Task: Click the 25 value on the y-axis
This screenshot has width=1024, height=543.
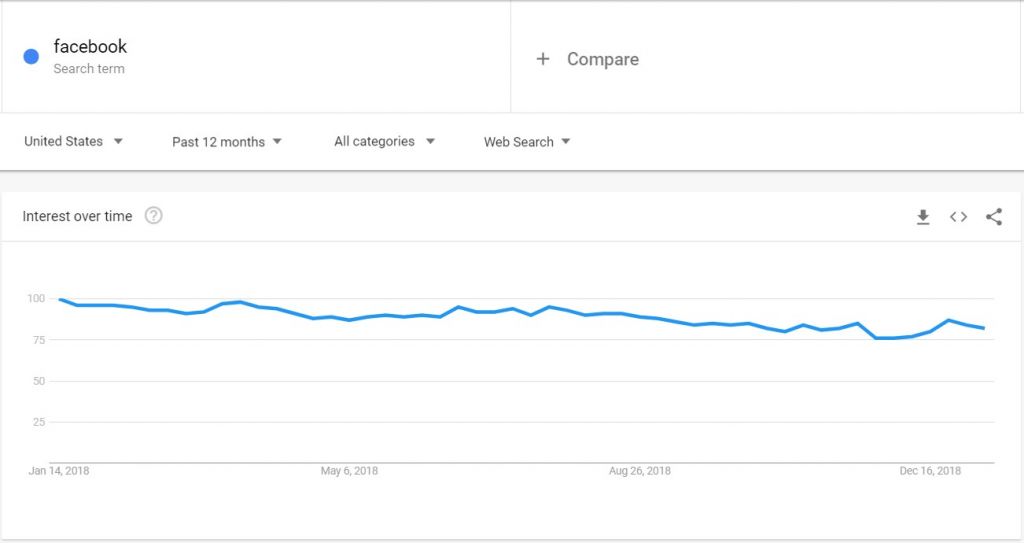Action: (x=39, y=422)
